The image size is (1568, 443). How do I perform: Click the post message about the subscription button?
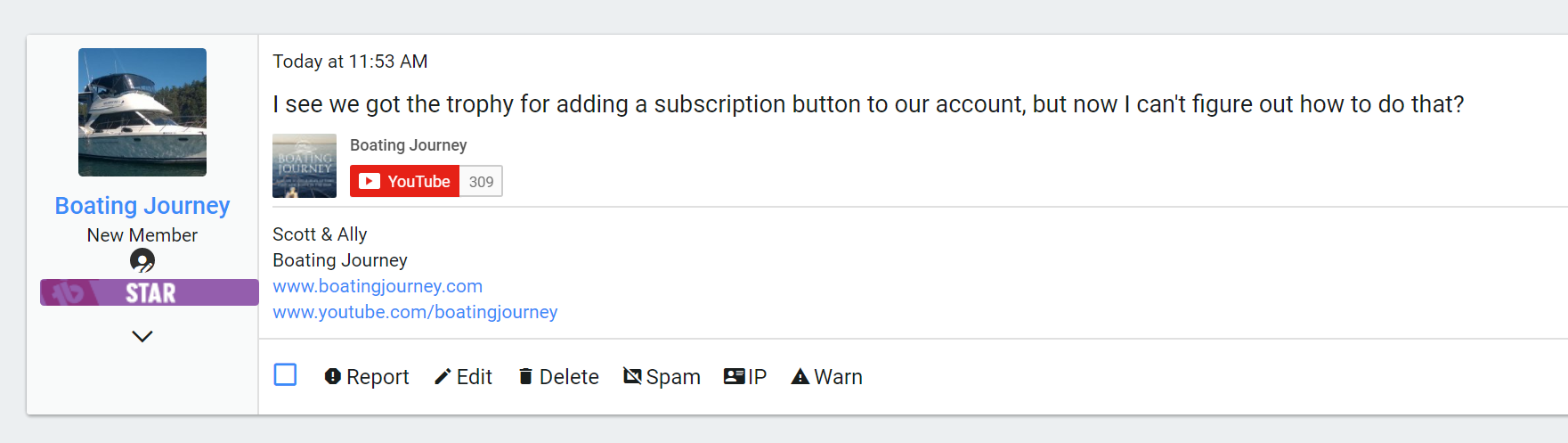tap(867, 104)
